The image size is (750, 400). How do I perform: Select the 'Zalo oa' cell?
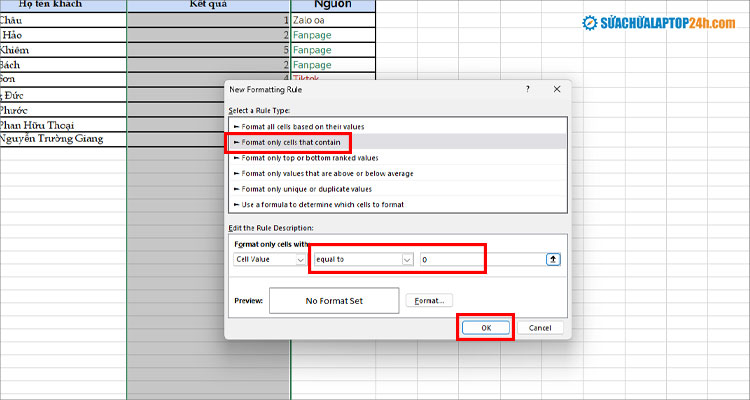(x=333, y=20)
